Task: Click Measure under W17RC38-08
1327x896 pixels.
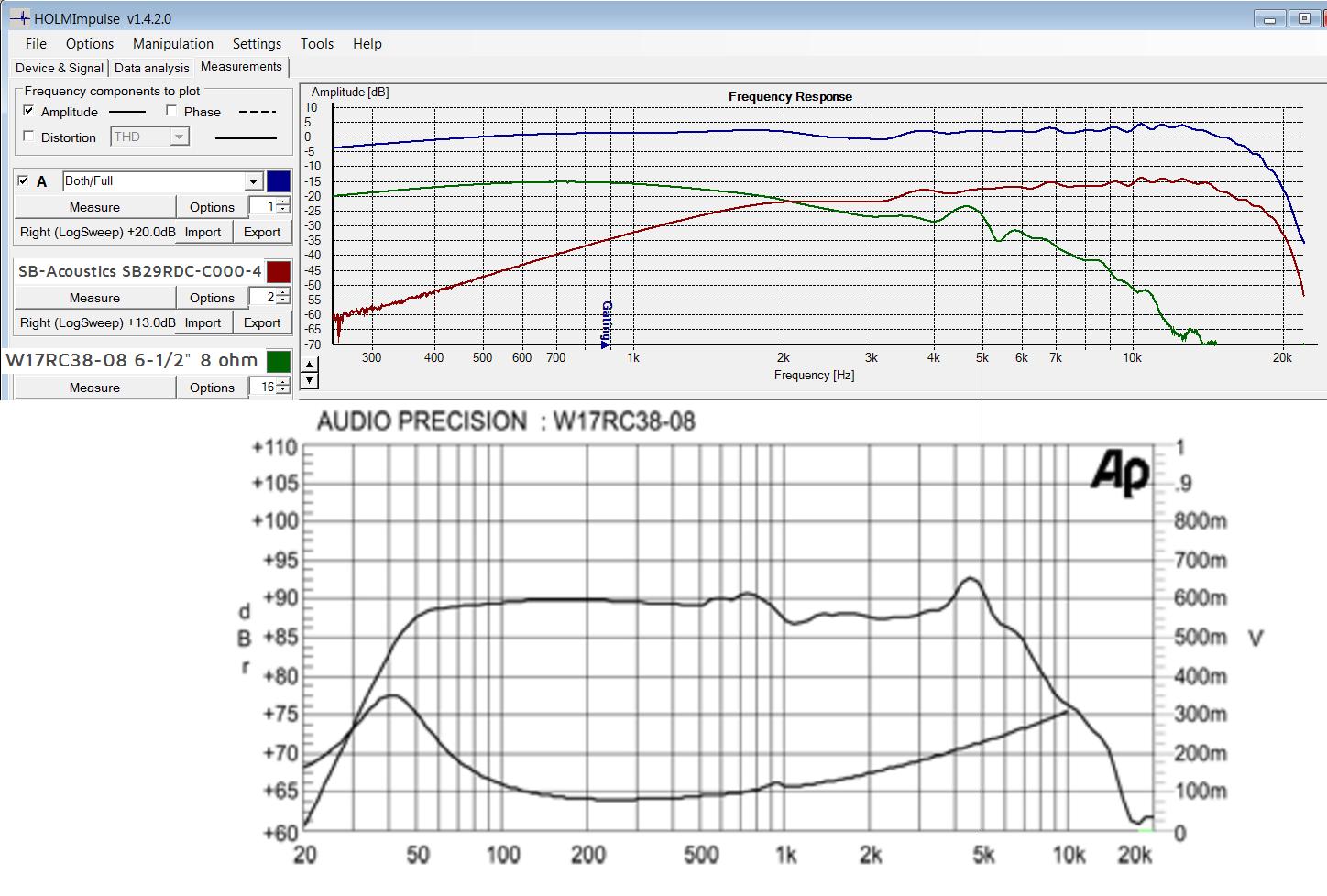Action: coord(94,388)
